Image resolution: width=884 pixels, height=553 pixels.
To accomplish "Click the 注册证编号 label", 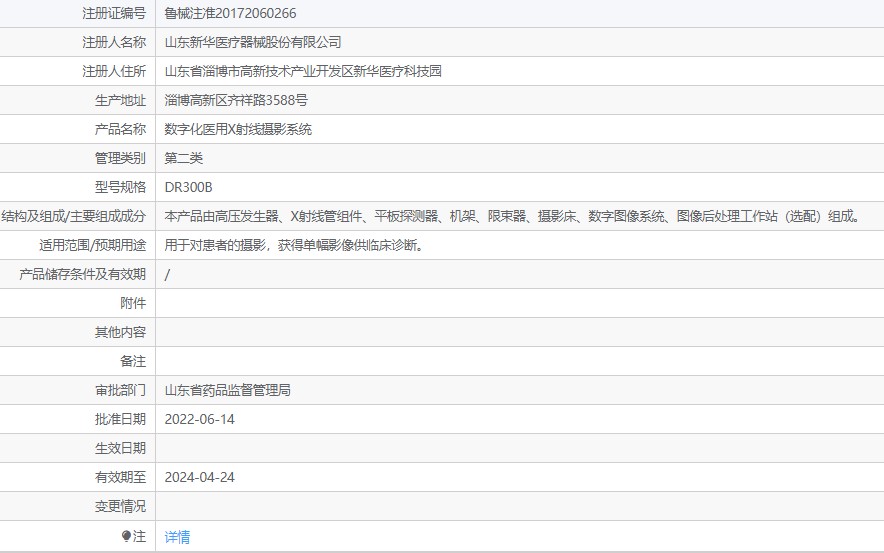I will coord(114,13).
